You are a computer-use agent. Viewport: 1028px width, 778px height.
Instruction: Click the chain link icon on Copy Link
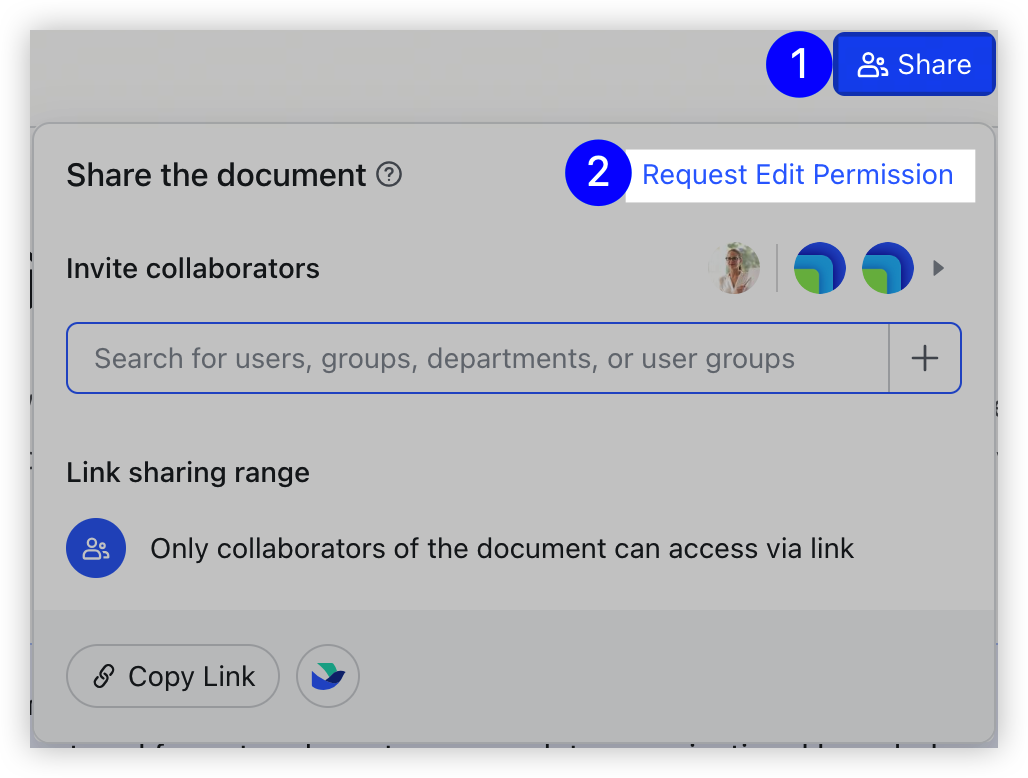coord(103,676)
